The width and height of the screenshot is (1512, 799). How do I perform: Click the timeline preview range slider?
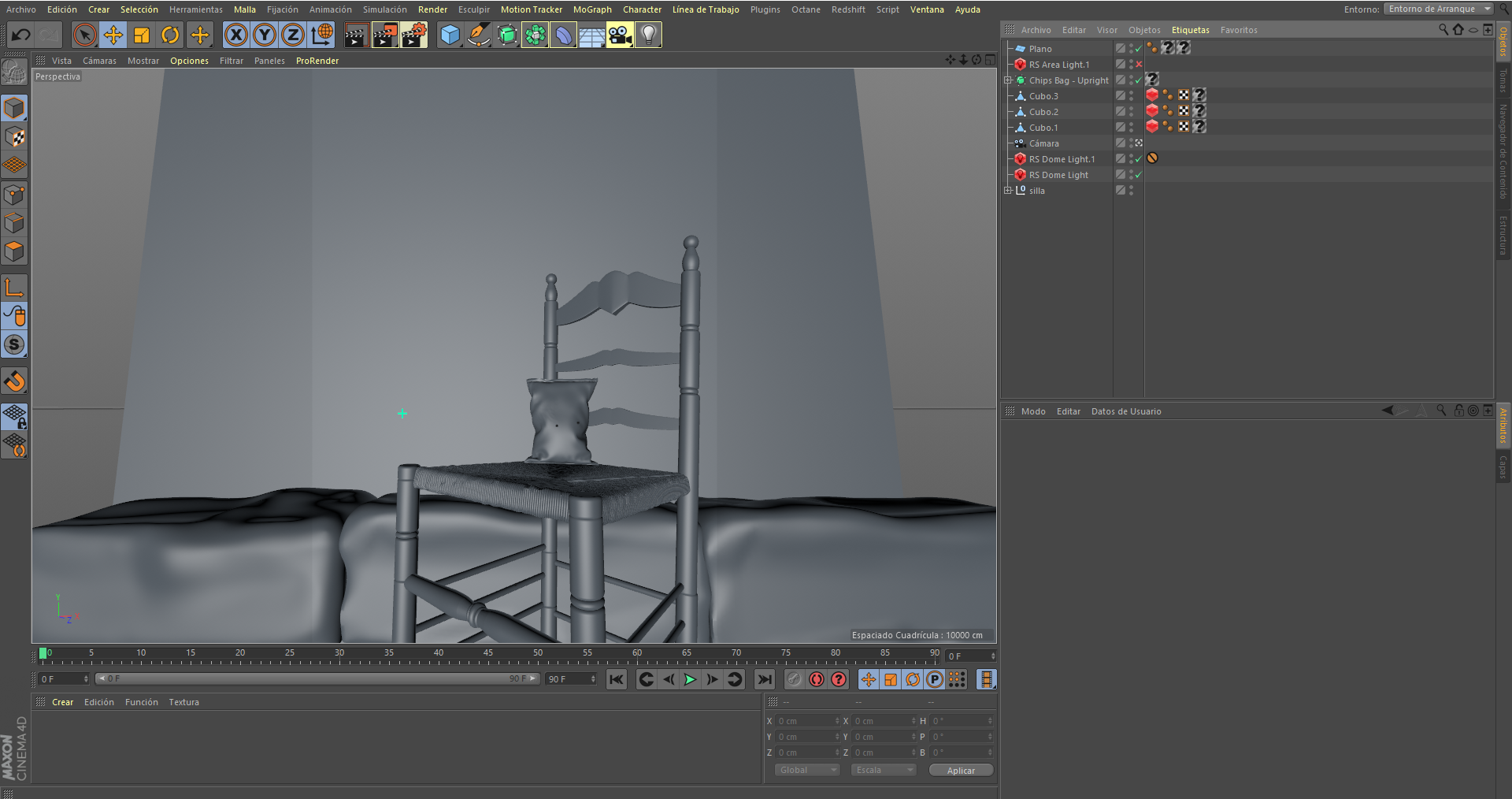(317, 678)
